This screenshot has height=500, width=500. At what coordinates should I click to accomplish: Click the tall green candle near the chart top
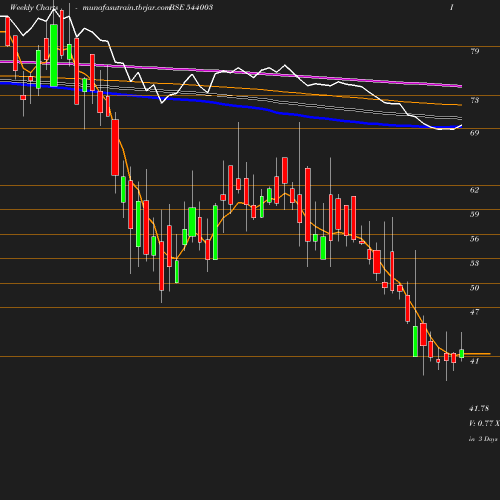(x=54, y=55)
